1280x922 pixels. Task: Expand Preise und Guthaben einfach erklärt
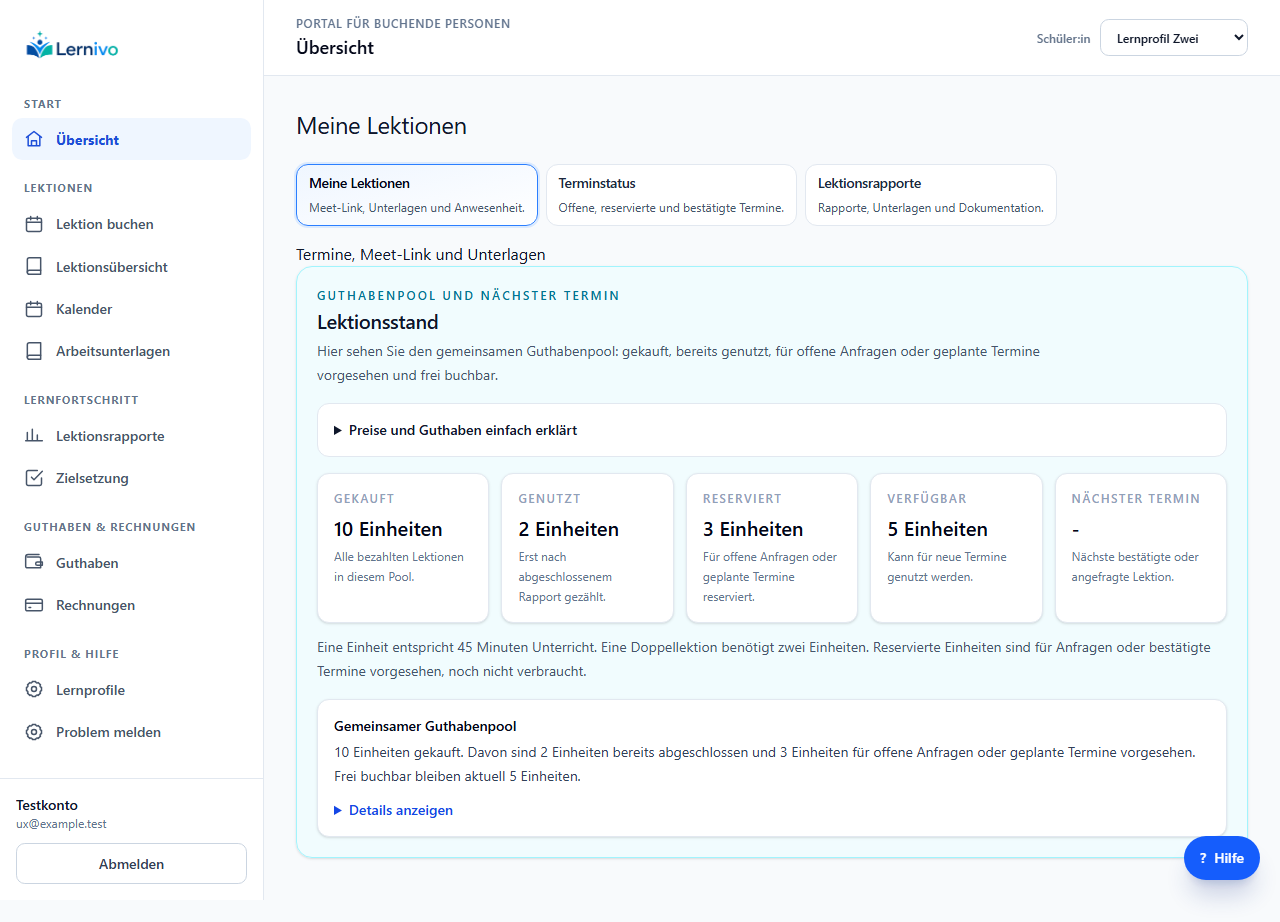[x=771, y=430]
